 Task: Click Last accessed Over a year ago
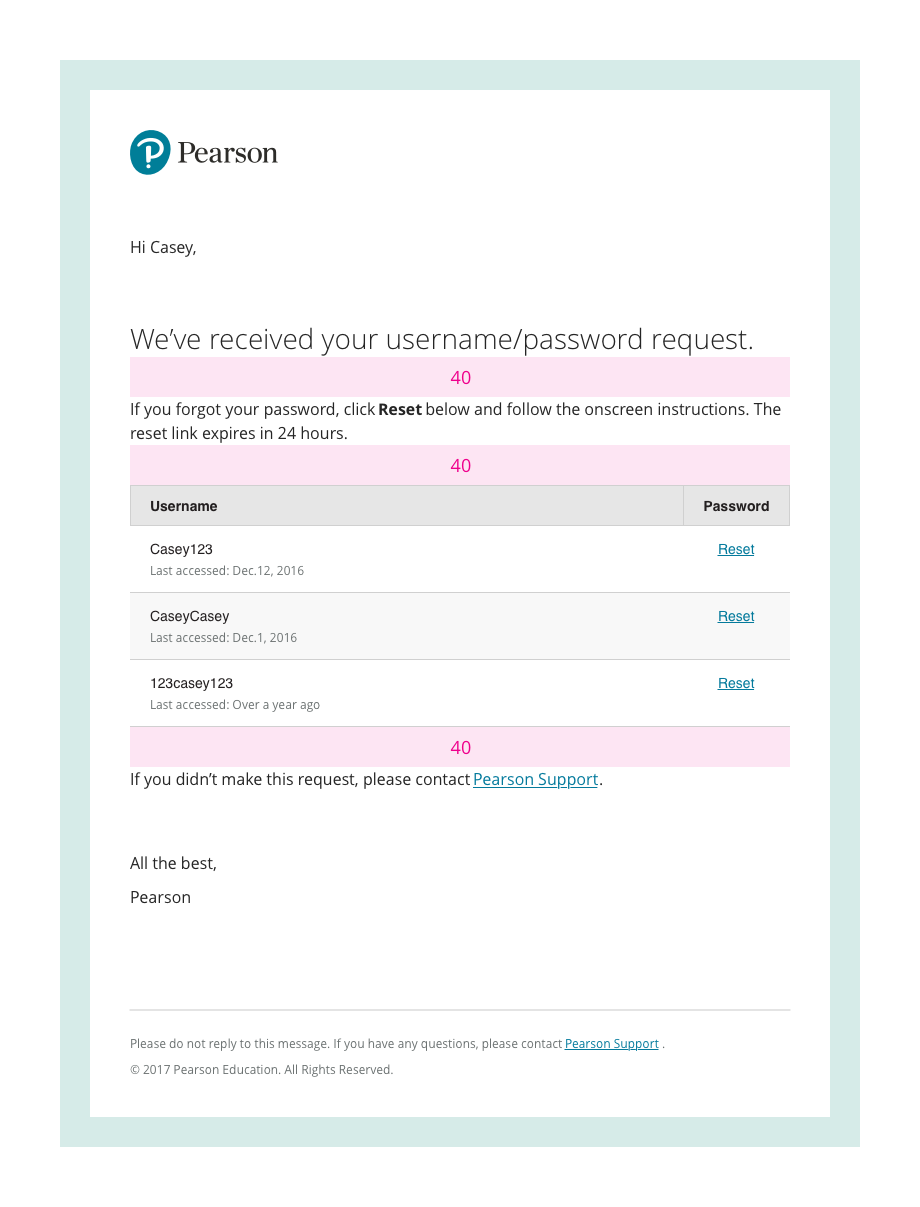tap(235, 705)
